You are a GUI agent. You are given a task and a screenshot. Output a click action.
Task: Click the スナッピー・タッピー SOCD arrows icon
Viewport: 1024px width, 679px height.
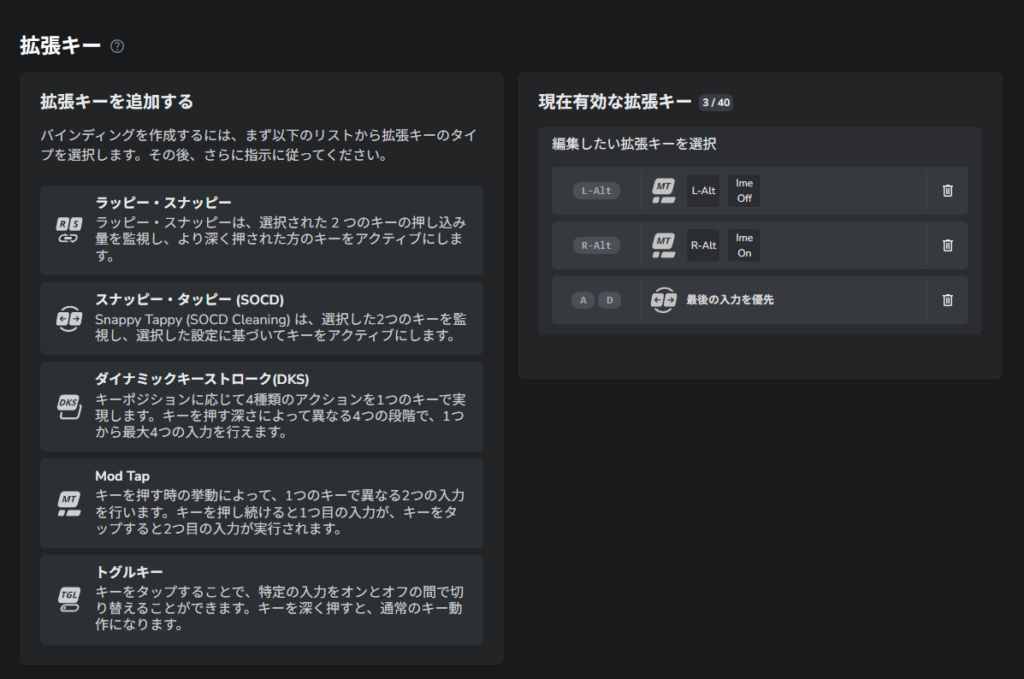[68, 318]
